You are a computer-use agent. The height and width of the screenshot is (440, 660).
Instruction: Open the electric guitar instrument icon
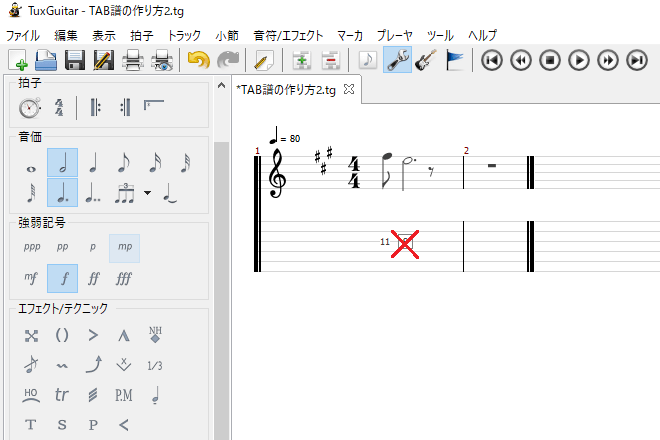click(426, 60)
